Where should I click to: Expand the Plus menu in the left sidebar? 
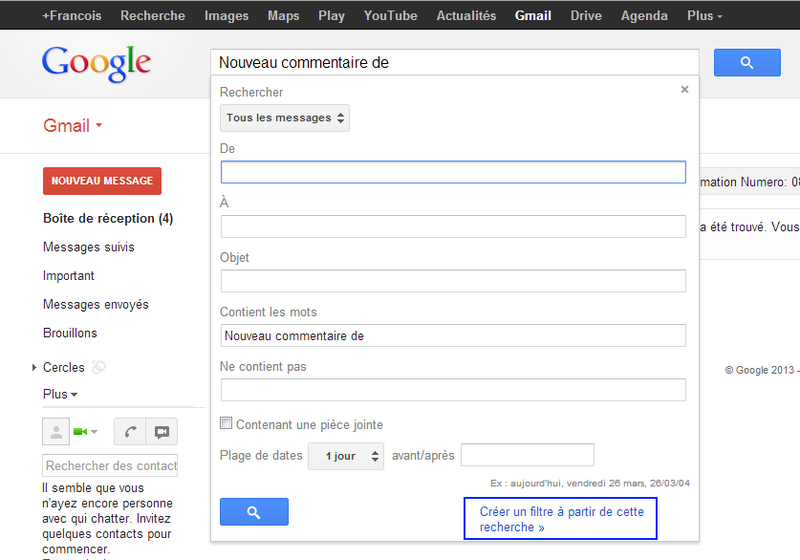(60, 394)
